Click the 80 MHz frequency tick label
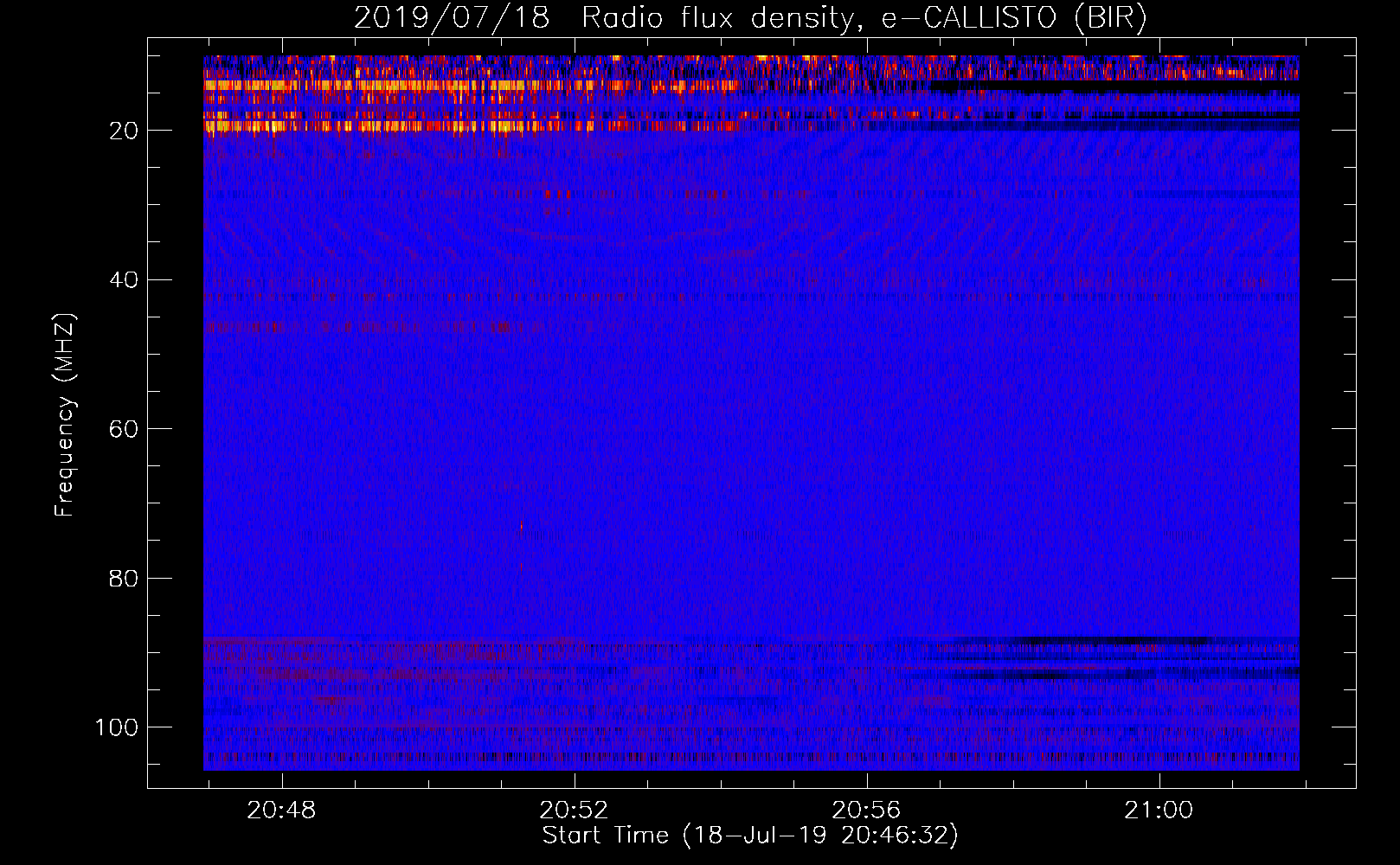This screenshot has height=865, width=1400. [x=124, y=578]
